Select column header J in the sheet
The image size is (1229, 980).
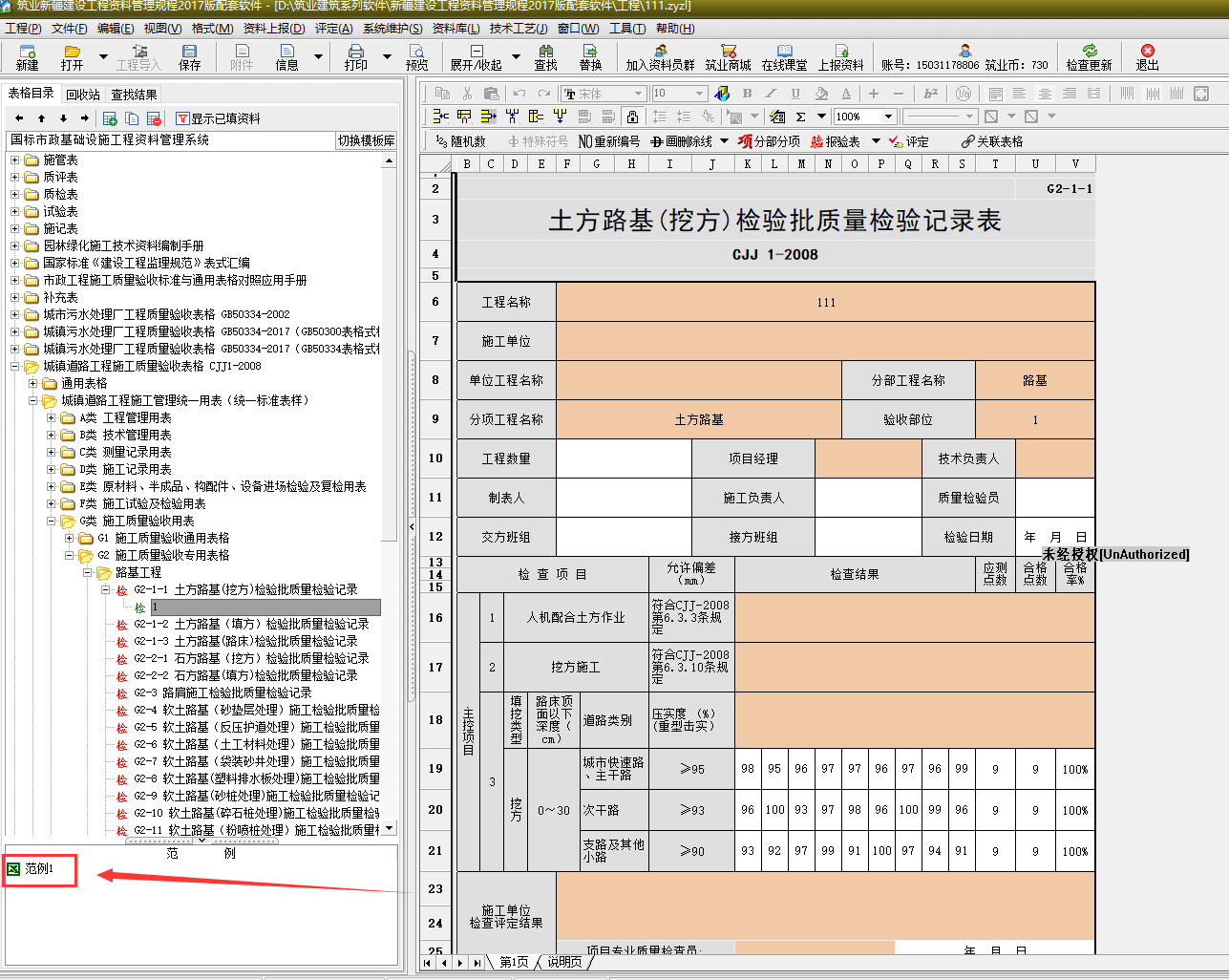pyautogui.click(x=711, y=163)
